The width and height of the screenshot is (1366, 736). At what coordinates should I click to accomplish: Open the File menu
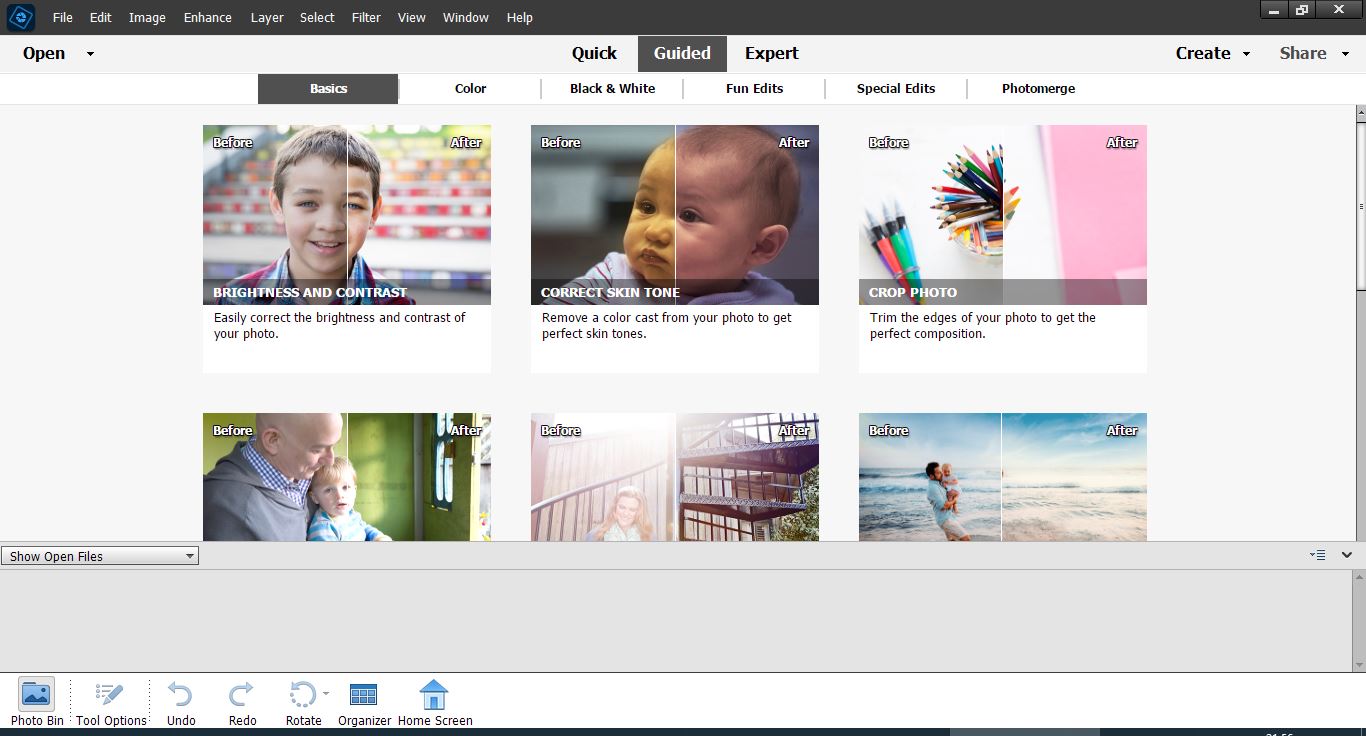pos(62,17)
